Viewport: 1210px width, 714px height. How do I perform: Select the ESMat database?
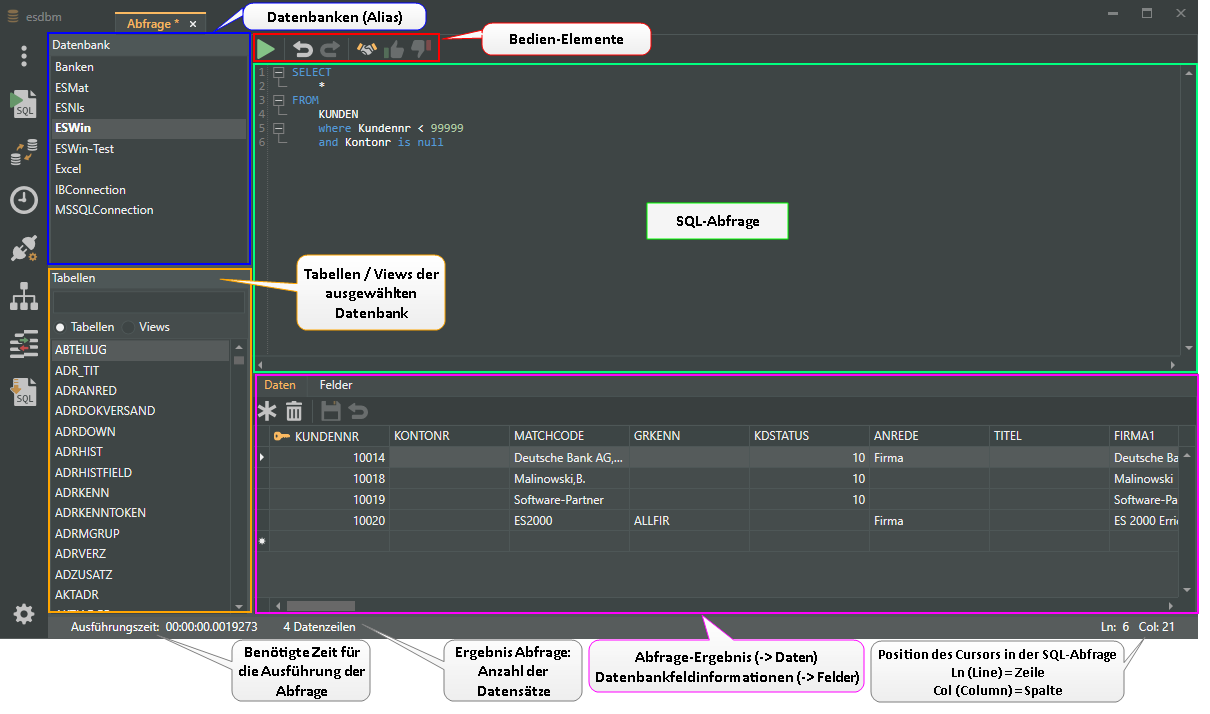point(148,88)
